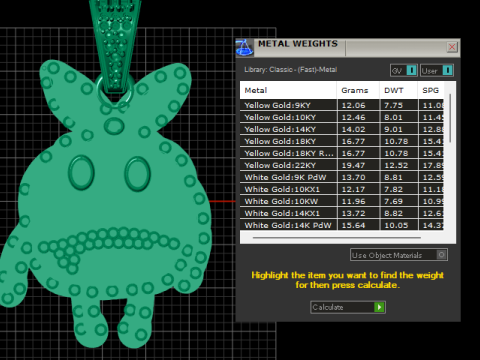Click the Calculate button

coord(348,307)
